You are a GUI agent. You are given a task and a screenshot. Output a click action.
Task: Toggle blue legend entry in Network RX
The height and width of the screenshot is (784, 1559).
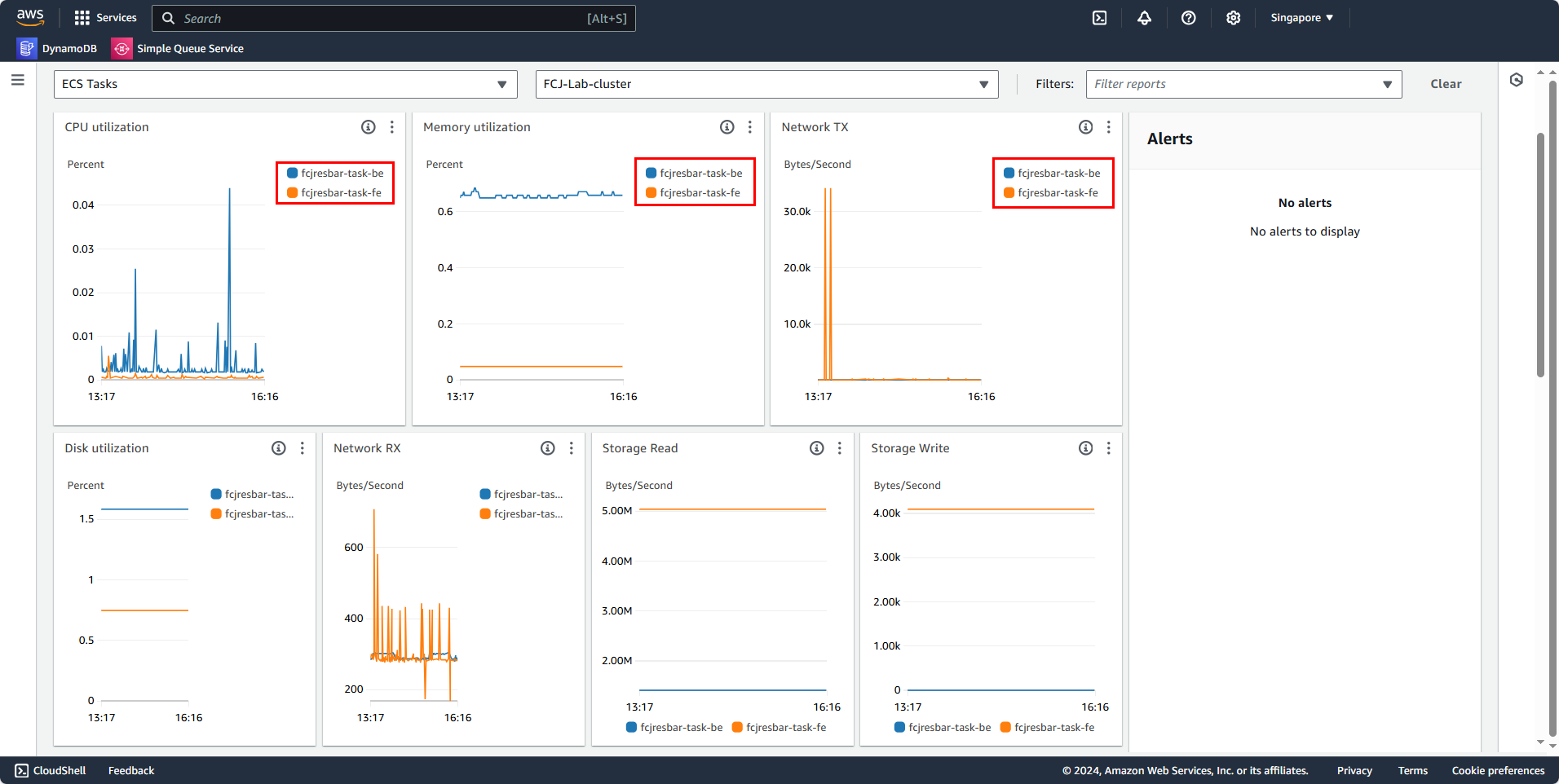tap(522, 495)
